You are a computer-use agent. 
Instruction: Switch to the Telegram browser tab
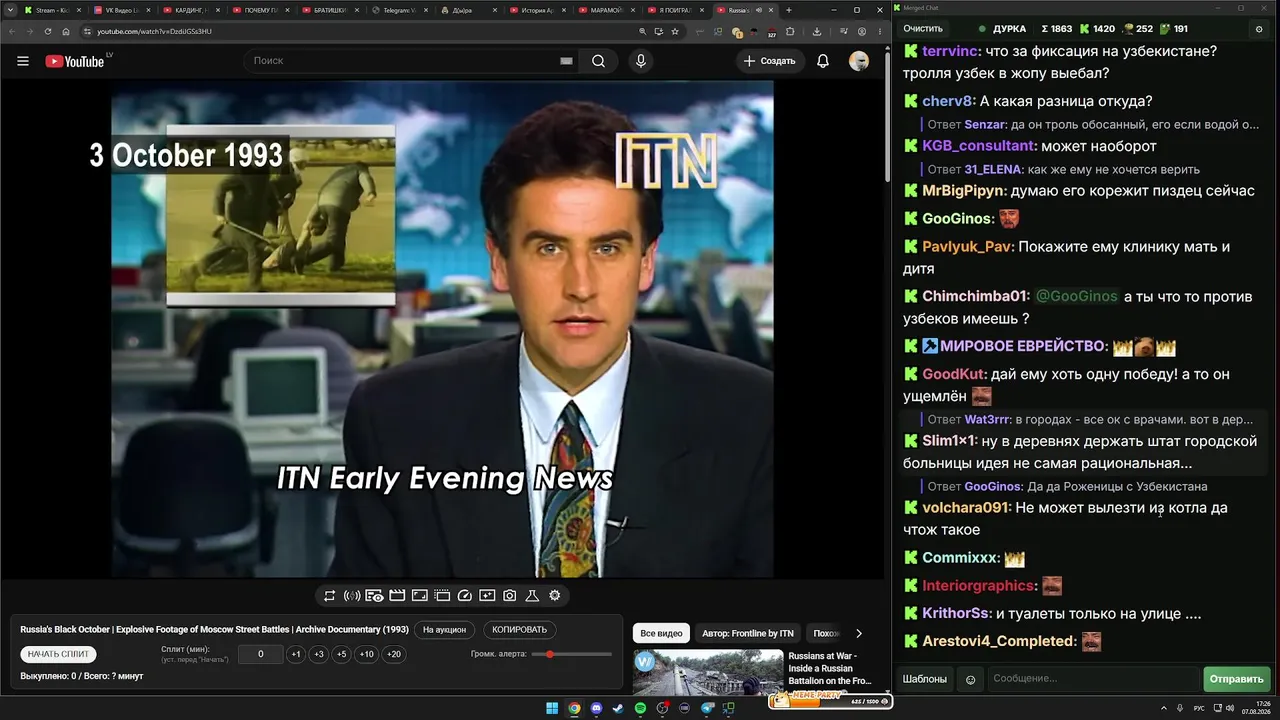click(400, 10)
